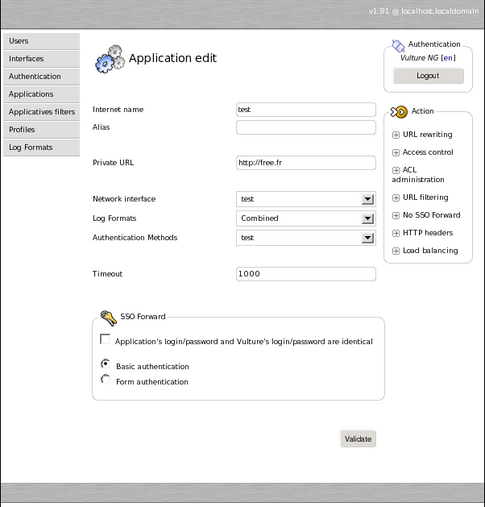Click the Authentication plug icon
Screen dimensions: 485x507
click(398, 46)
